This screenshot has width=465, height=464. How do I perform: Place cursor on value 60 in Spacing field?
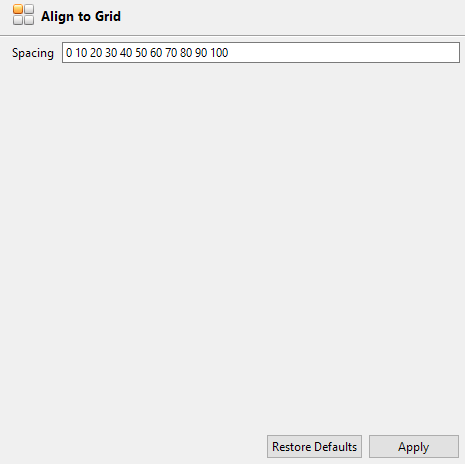(156, 53)
